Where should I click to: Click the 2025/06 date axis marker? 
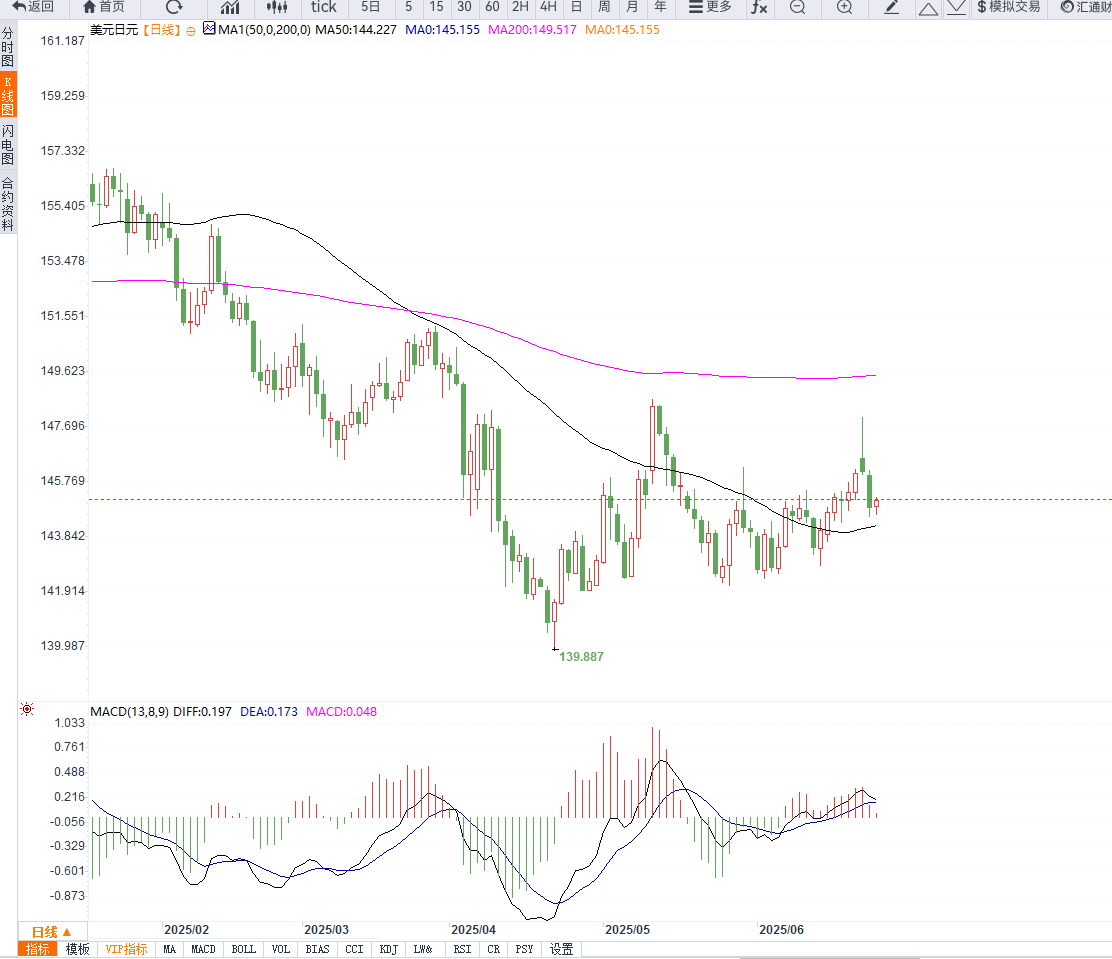point(781,930)
